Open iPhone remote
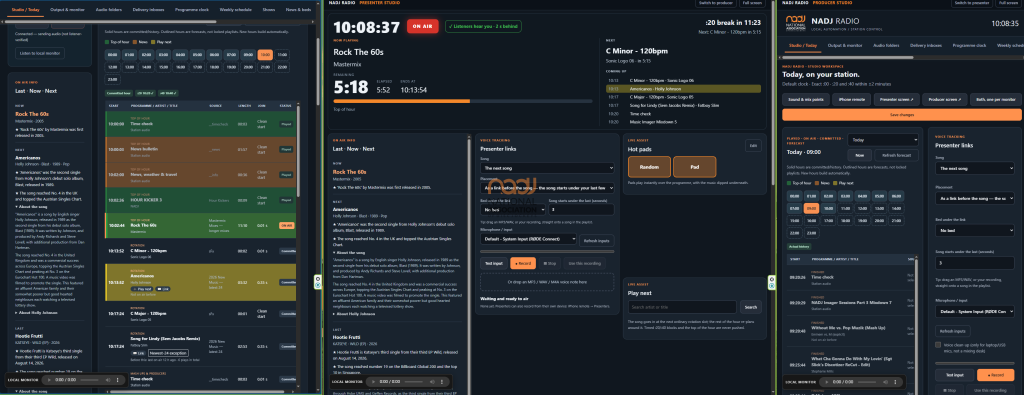The image size is (1024, 395). (852, 99)
